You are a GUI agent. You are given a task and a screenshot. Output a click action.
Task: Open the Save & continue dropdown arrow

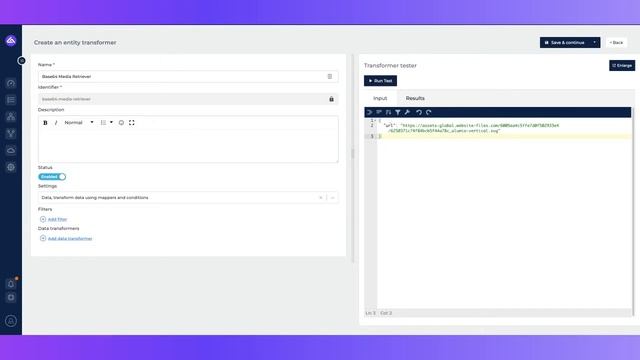pos(595,42)
